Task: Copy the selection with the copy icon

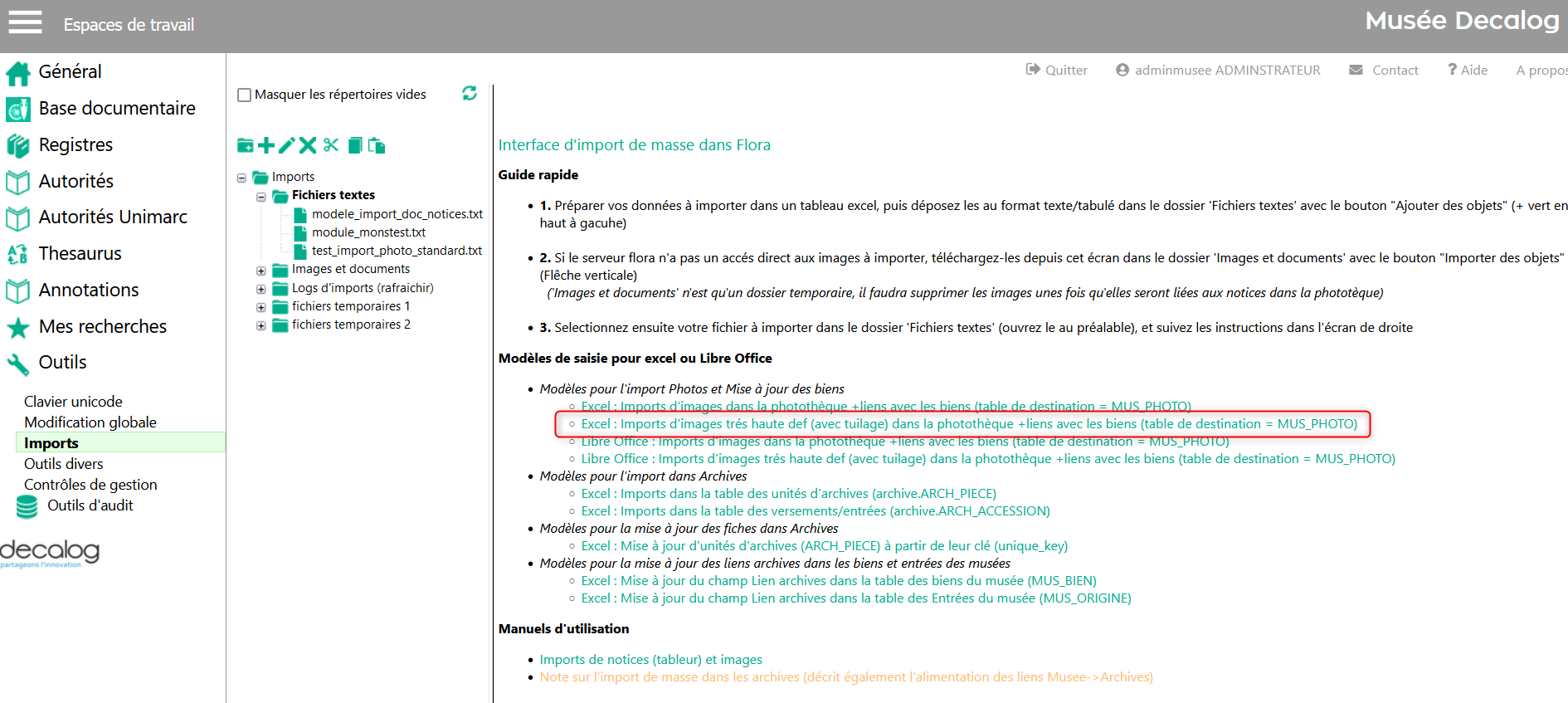Action: [x=355, y=145]
